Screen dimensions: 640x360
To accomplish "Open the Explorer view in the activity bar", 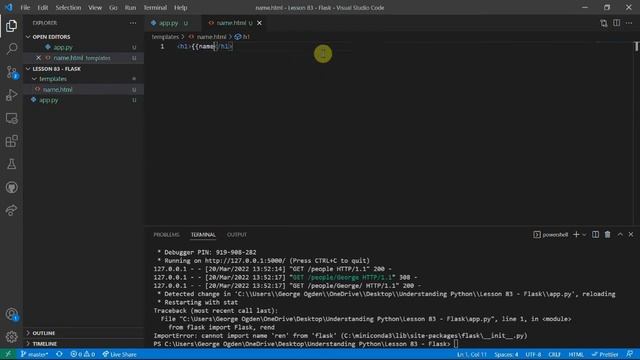I will pyautogui.click(x=11, y=26).
